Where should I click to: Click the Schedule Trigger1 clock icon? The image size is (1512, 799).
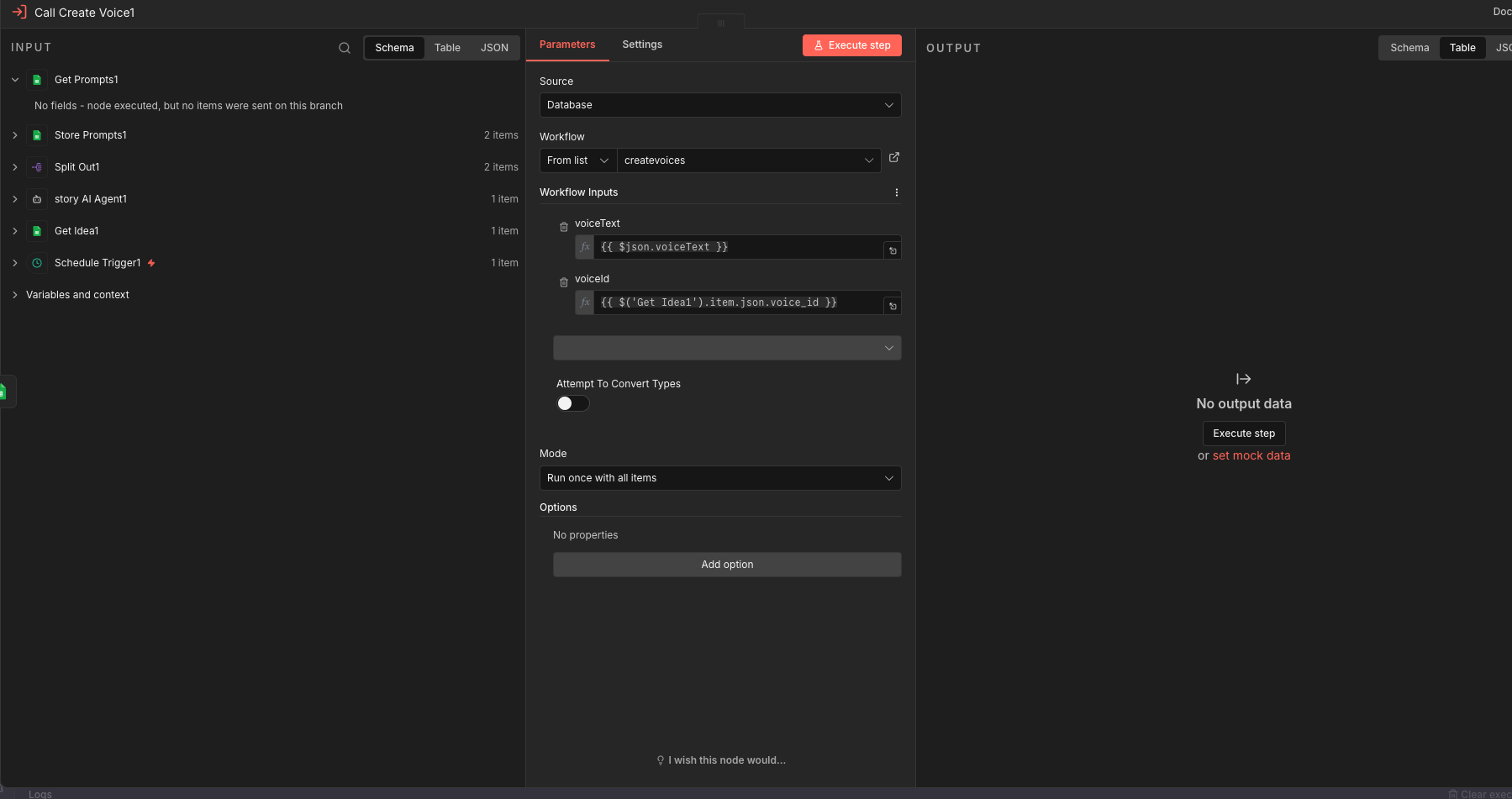[x=37, y=263]
